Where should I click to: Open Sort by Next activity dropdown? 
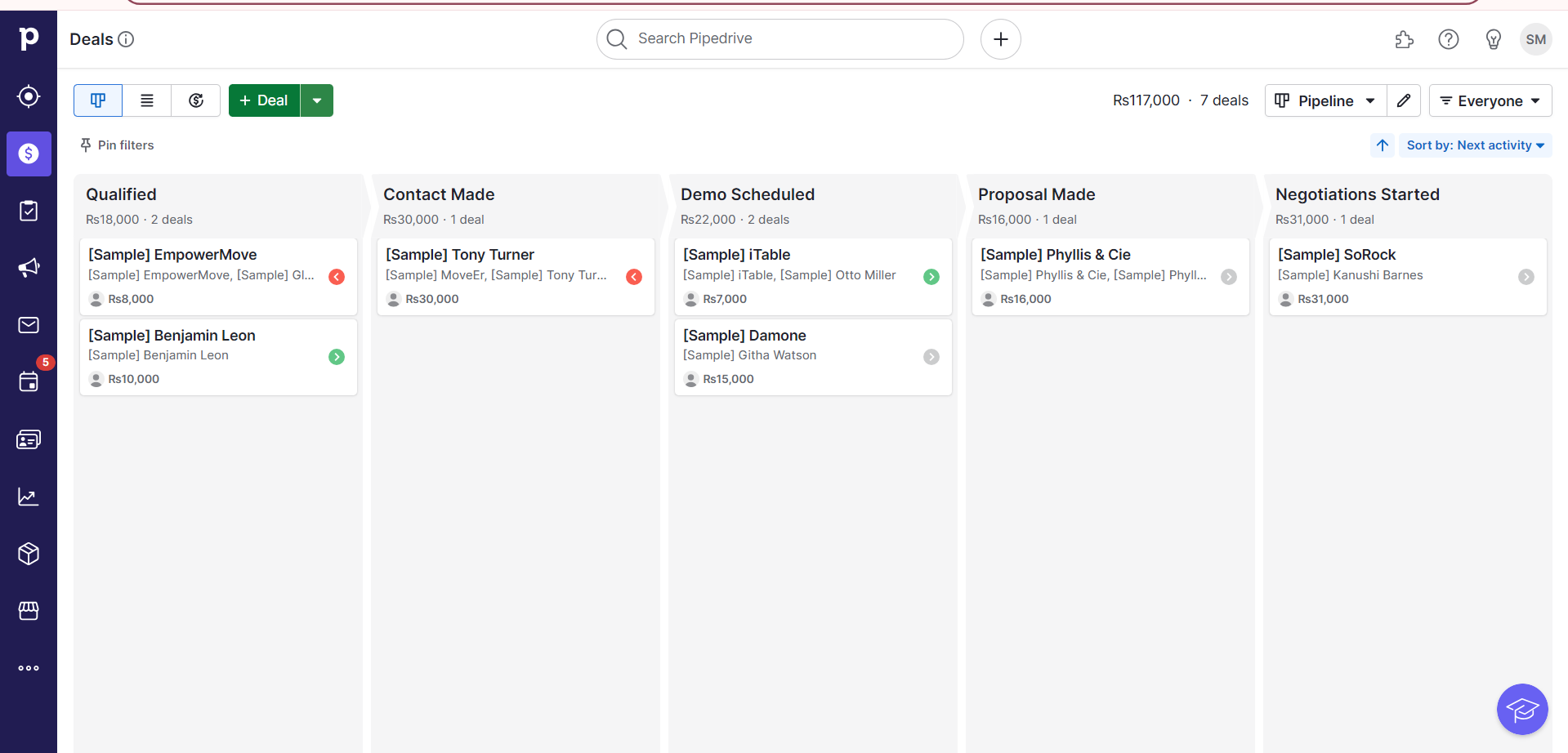tap(1476, 145)
